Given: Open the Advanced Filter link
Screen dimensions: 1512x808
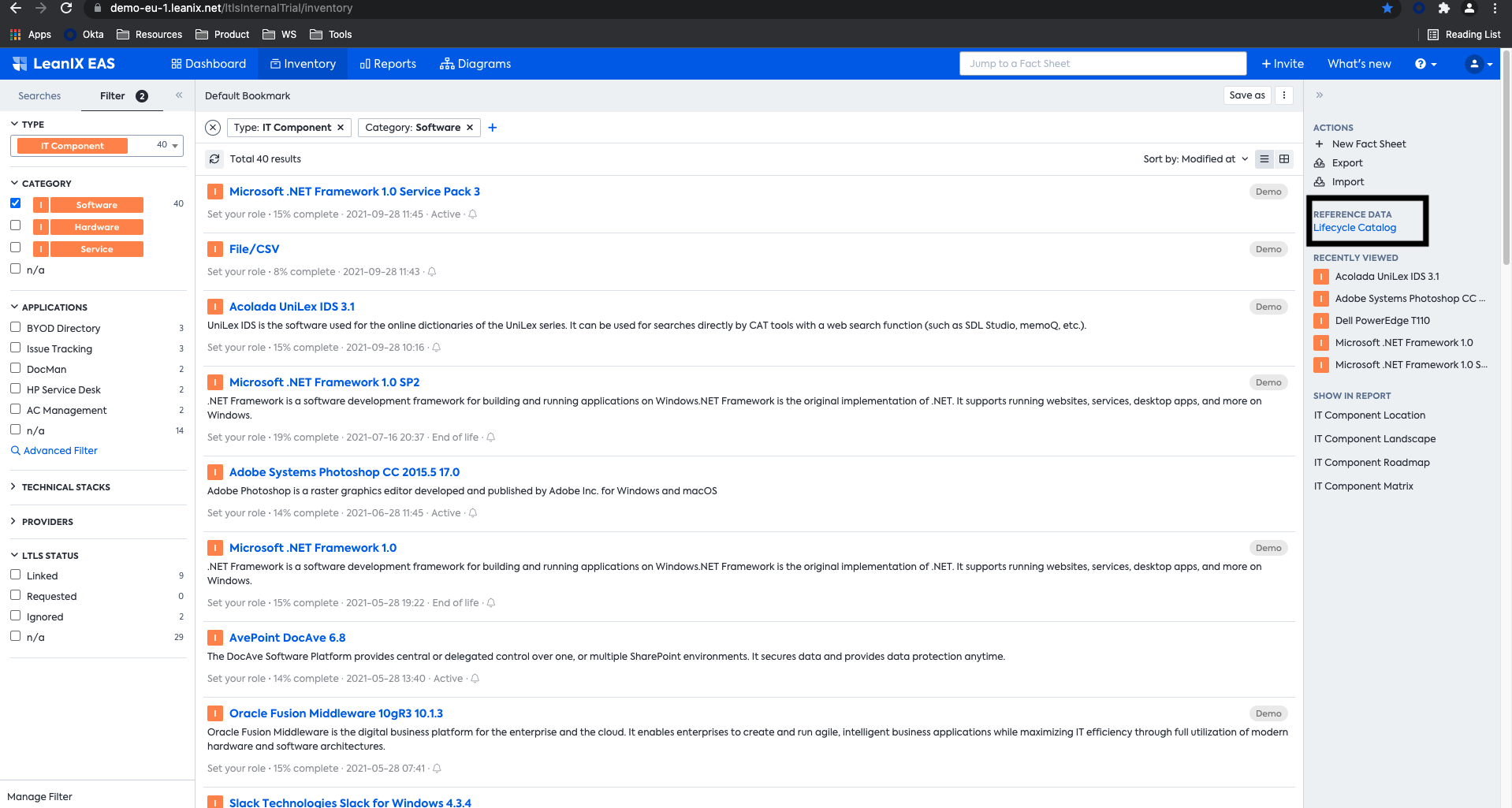Looking at the screenshot, I should click(x=54, y=451).
